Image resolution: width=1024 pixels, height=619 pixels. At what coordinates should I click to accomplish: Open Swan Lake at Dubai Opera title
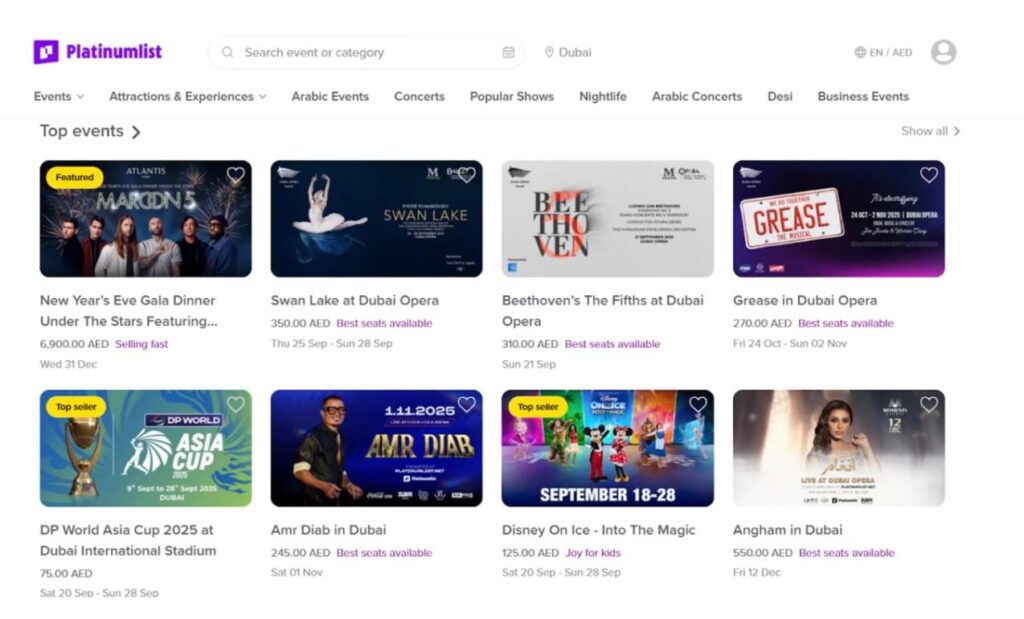point(355,300)
